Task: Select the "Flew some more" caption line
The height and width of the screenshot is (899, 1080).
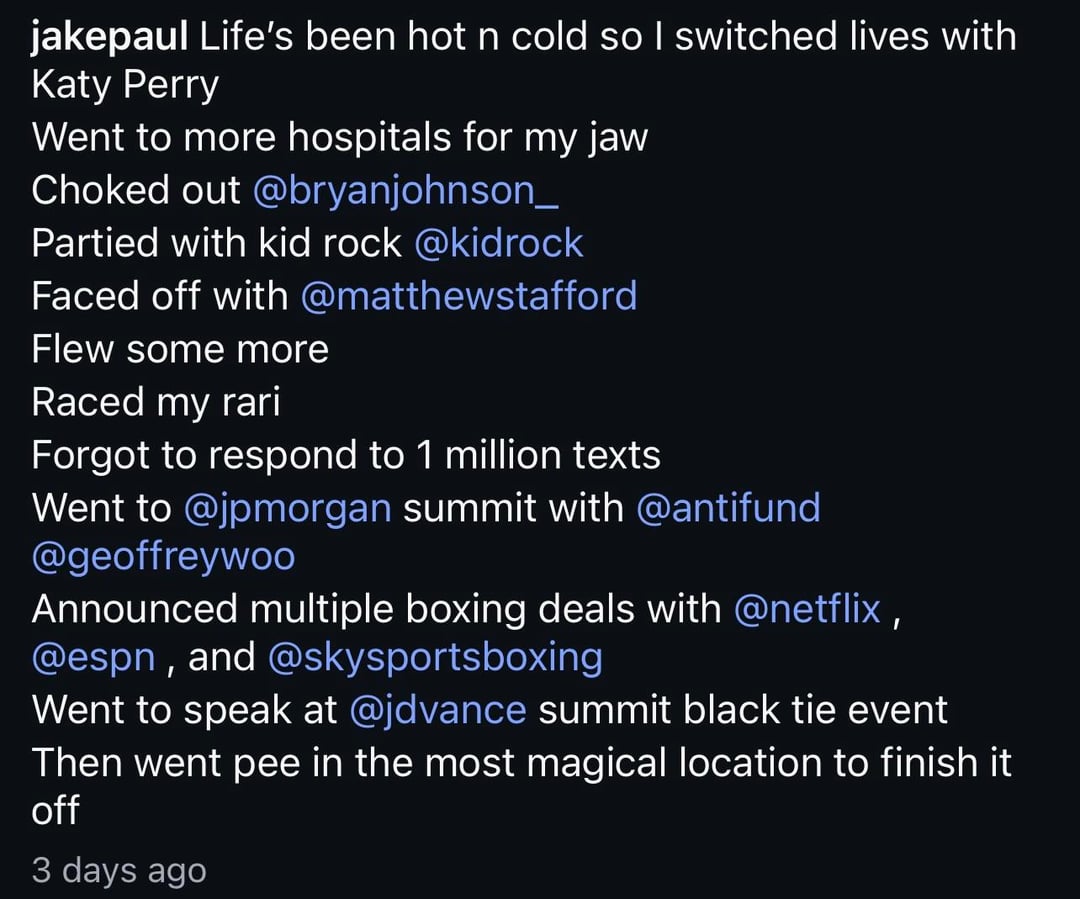Action: point(180,350)
